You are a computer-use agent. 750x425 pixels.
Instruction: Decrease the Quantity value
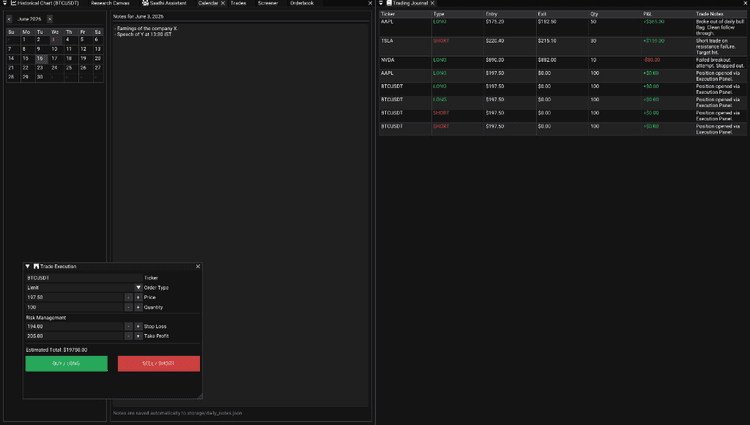click(x=128, y=307)
